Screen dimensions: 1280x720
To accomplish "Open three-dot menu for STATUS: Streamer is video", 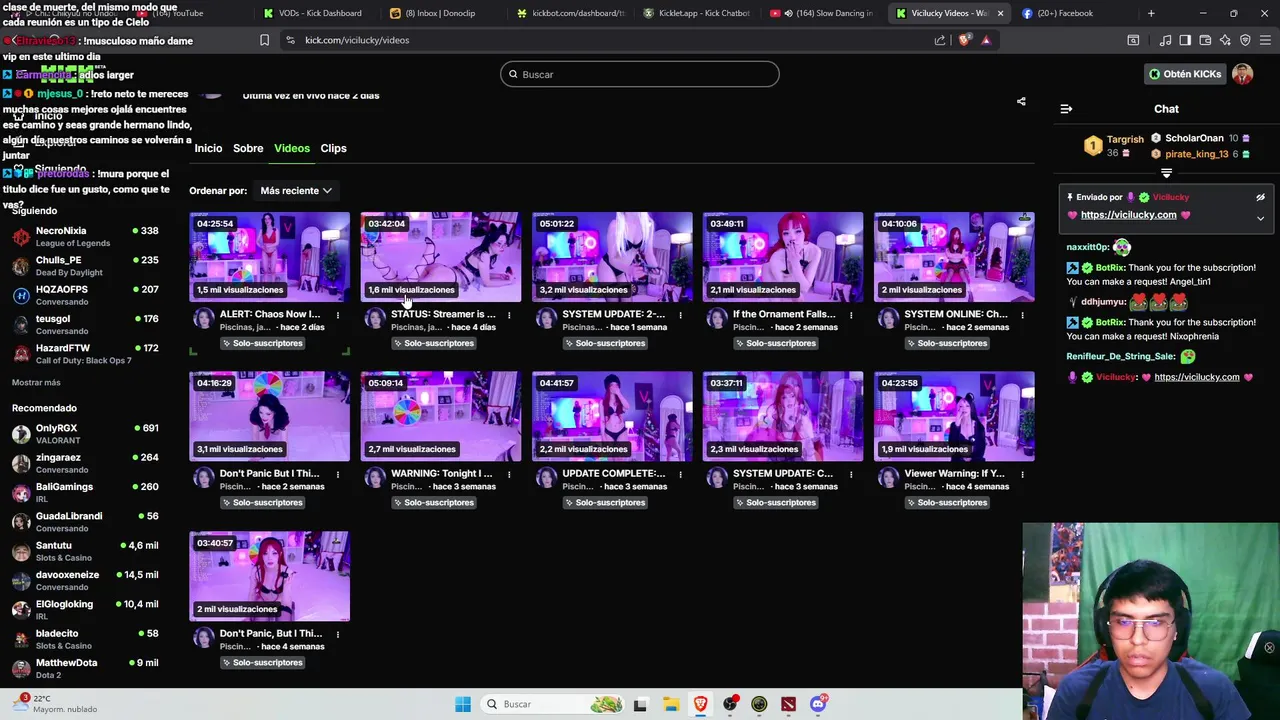I will (509, 315).
